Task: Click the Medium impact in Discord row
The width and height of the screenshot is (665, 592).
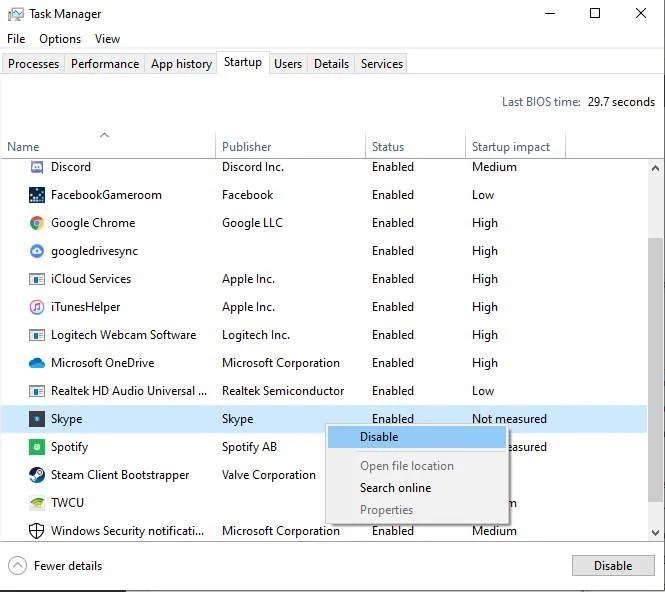Action: coord(494,167)
